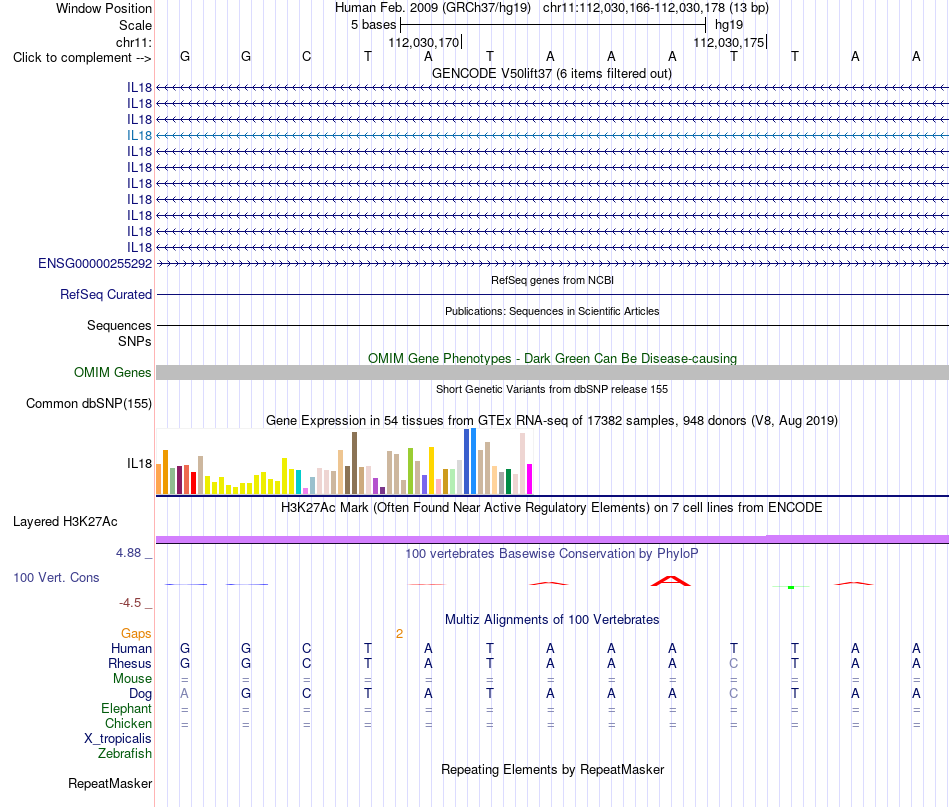Click the tall dark brown GTEx expression bar
This screenshot has width=950, height=807.
click(354, 463)
